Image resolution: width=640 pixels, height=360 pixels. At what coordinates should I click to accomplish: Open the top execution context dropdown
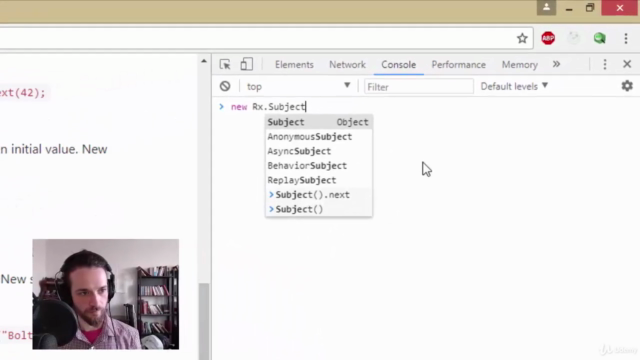coord(298,87)
